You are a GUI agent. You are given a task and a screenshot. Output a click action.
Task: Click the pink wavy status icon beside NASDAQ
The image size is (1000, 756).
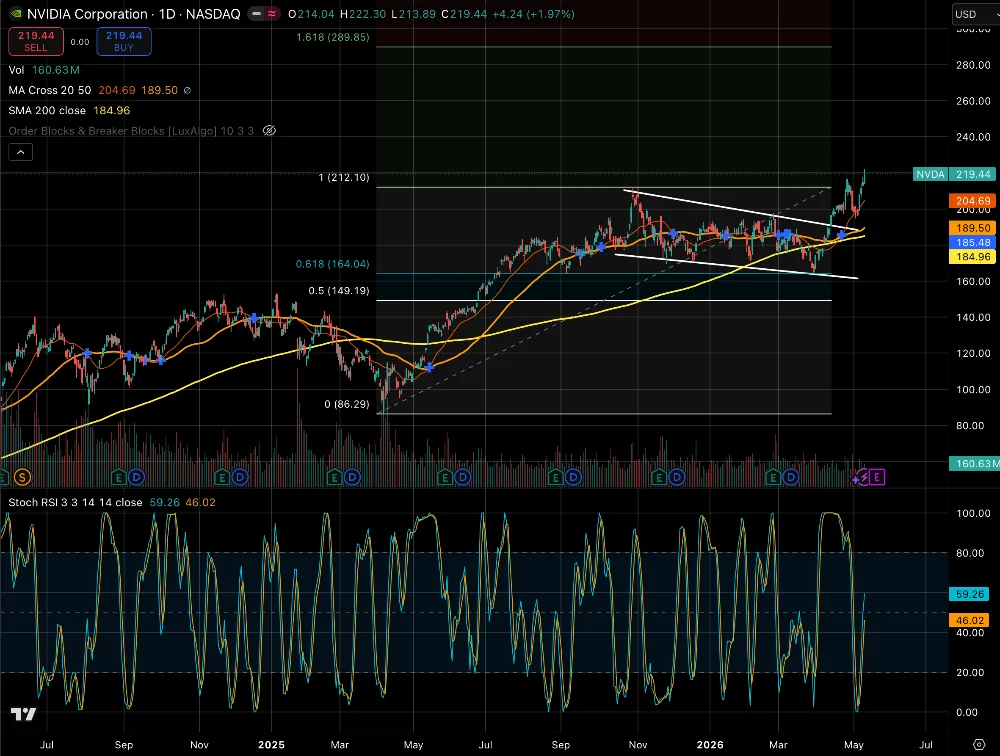(x=272, y=13)
